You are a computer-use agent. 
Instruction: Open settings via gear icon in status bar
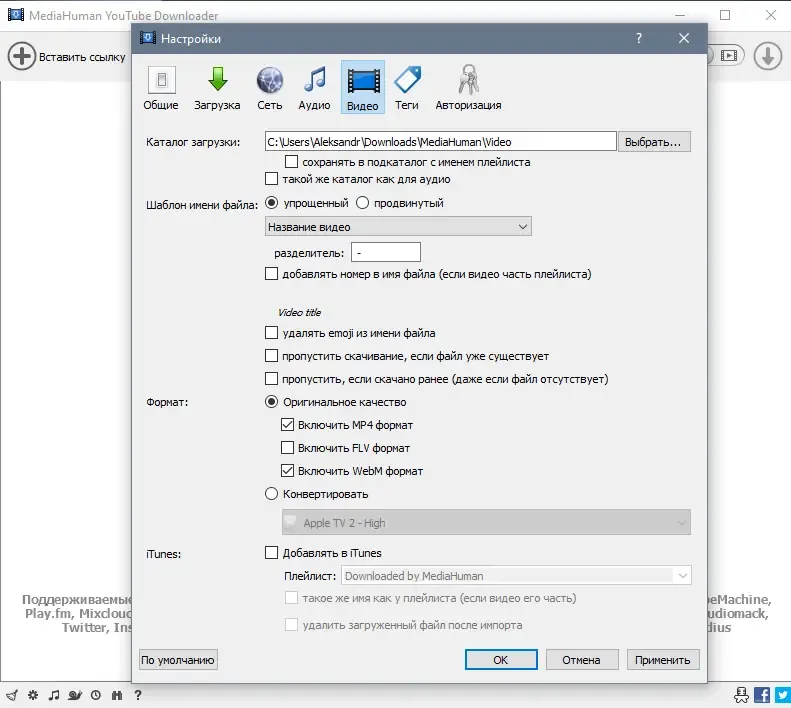[x=33, y=695]
